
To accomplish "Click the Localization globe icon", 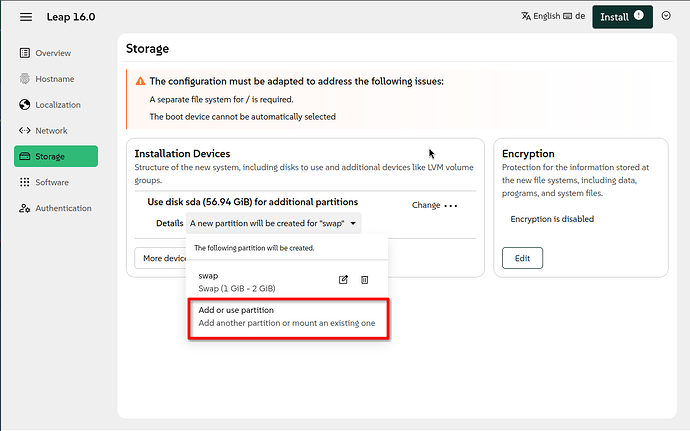I will pos(25,105).
